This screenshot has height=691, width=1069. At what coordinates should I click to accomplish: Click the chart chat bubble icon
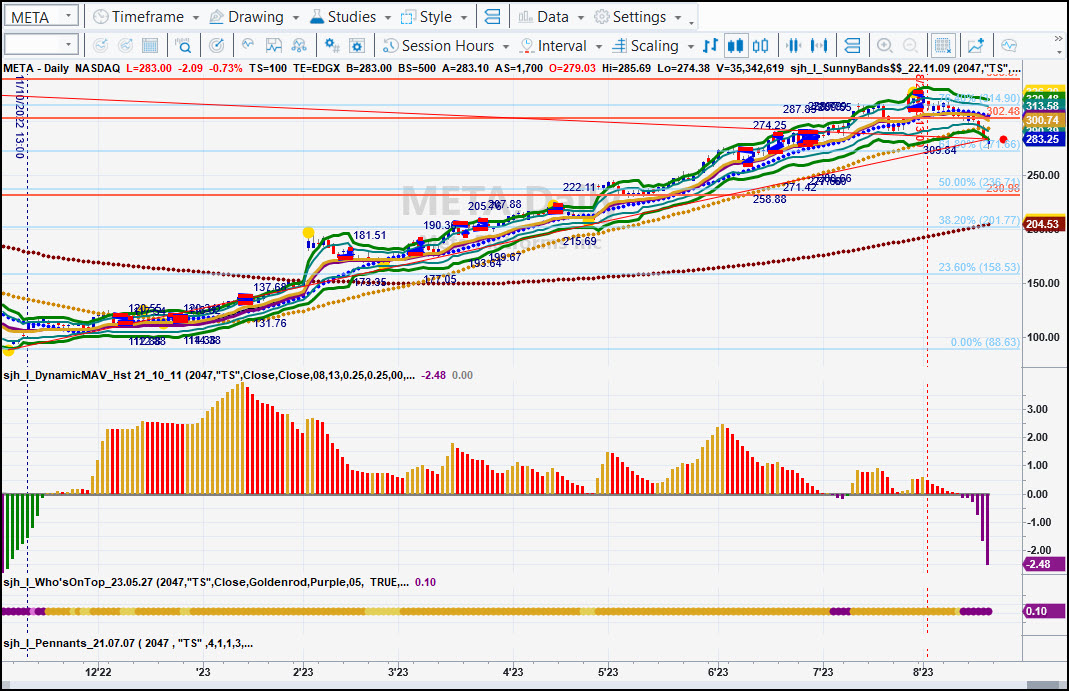pos(1009,46)
